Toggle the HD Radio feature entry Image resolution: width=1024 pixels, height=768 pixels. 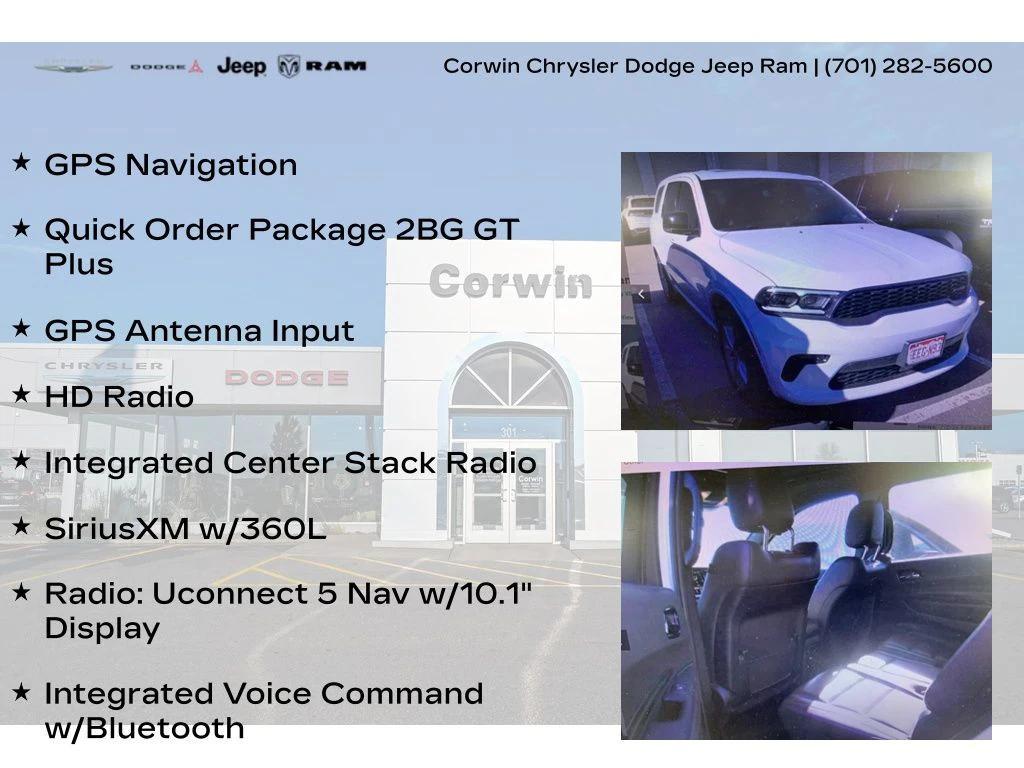click(x=119, y=396)
